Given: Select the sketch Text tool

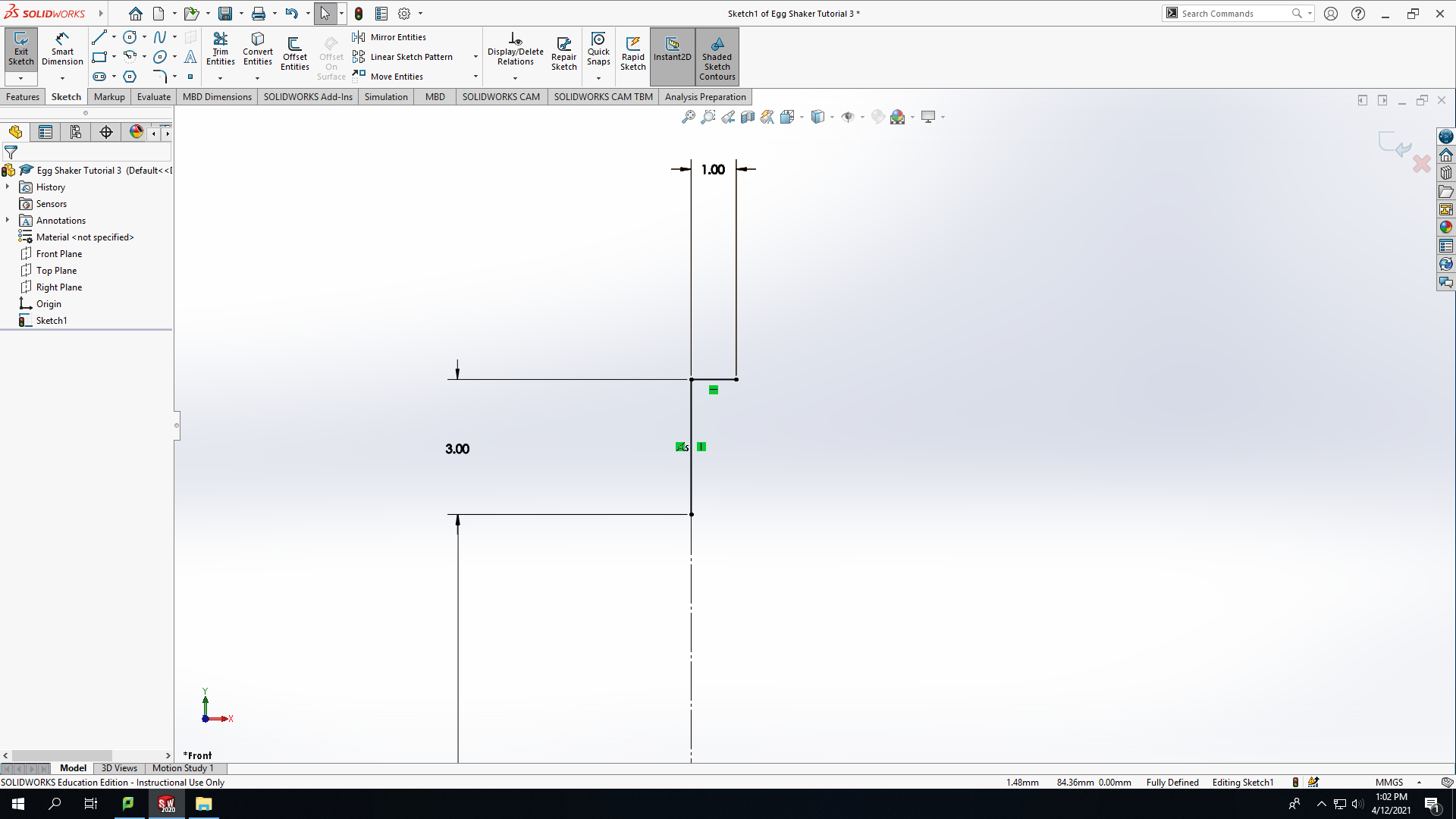Looking at the screenshot, I should click(x=190, y=57).
